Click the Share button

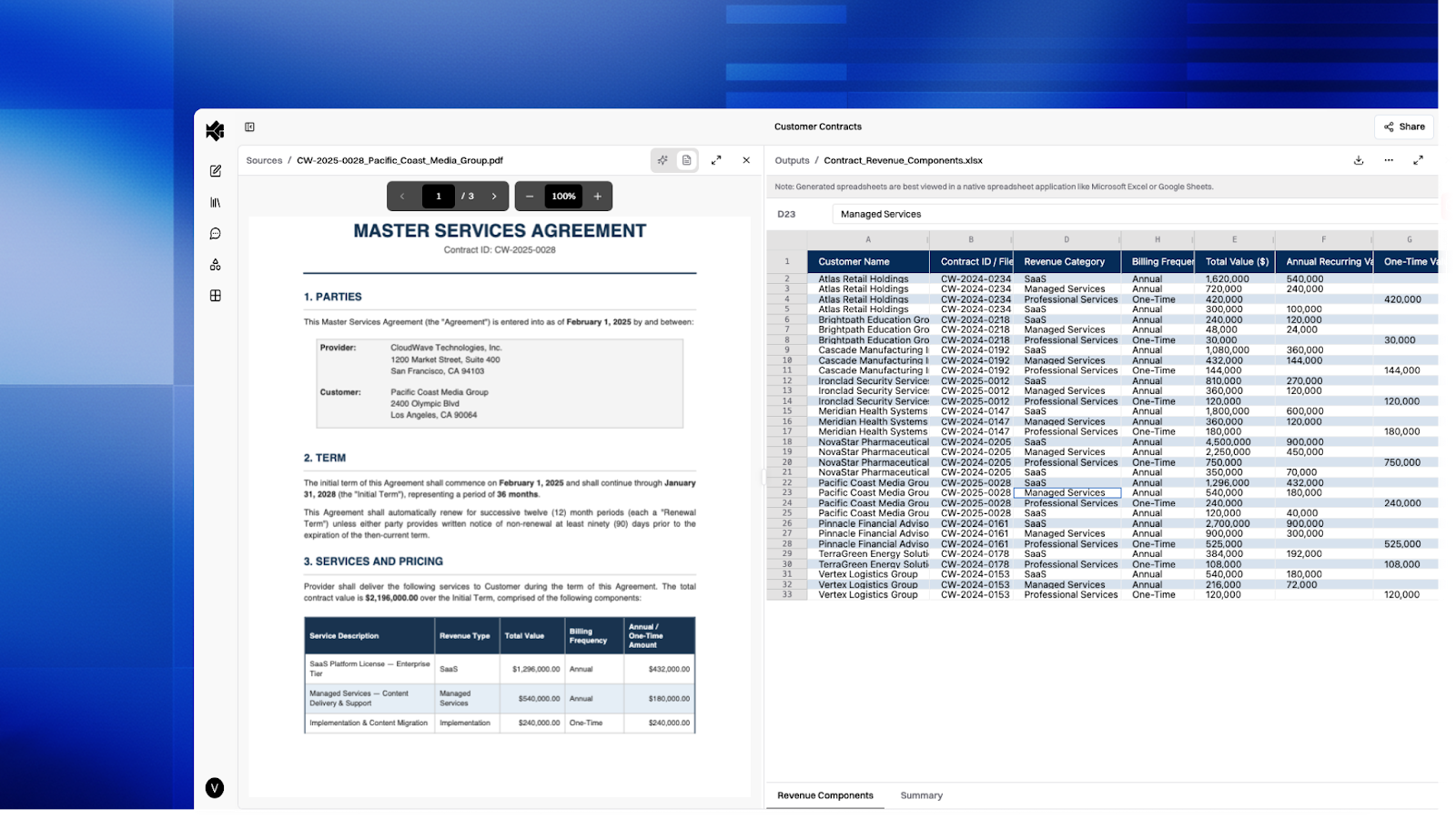tap(1404, 127)
